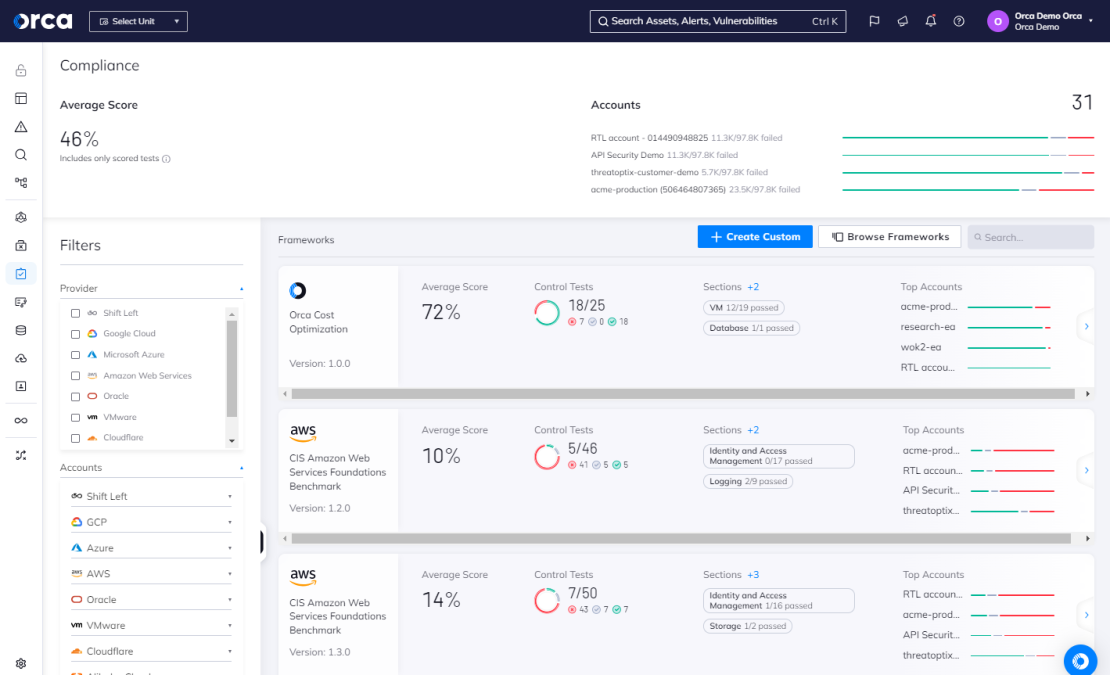Open the cloud icon in sidebar
Image resolution: width=1110 pixels, height=675 pixels.
tap(21, 359)
